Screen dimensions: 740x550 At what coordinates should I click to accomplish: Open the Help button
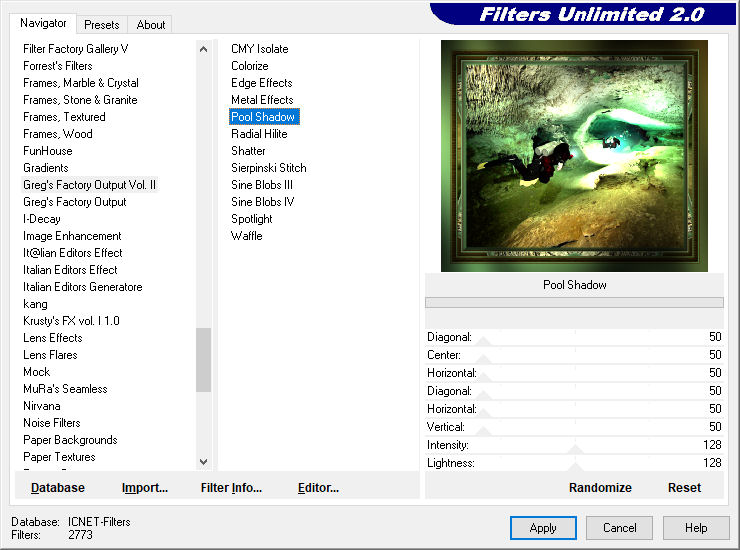click(696, 528)
